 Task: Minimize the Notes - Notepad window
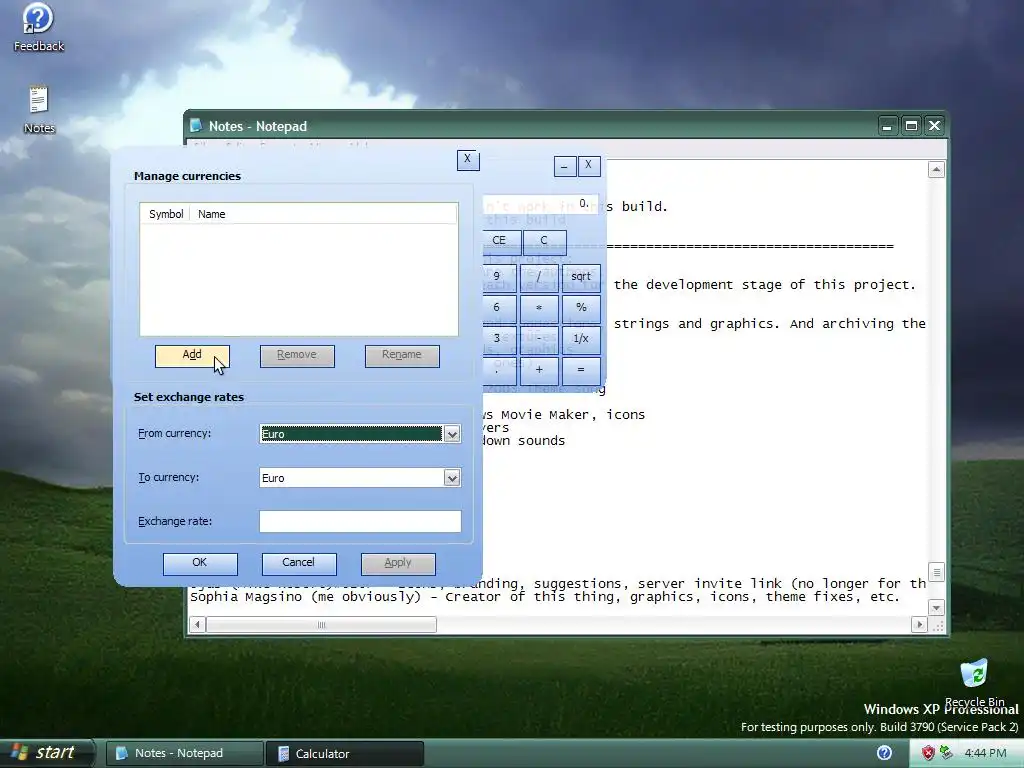887,125
